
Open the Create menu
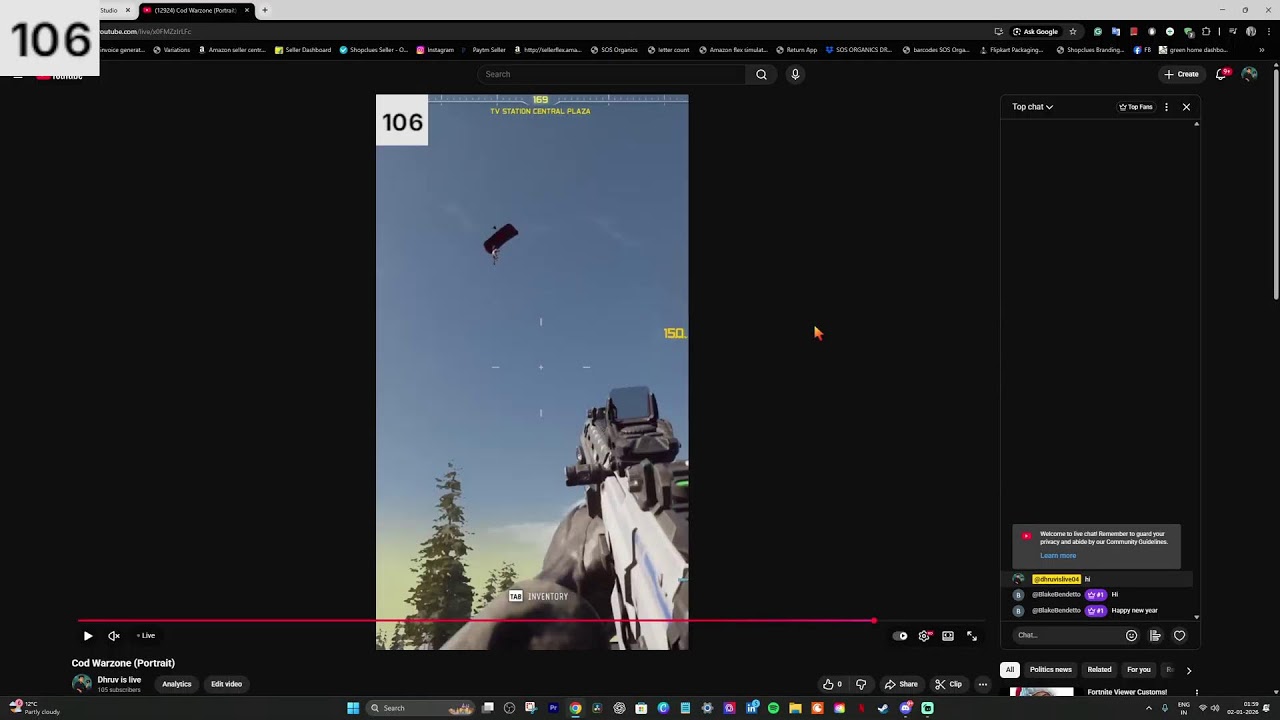pyautogui.click(x=1181, y=74)
